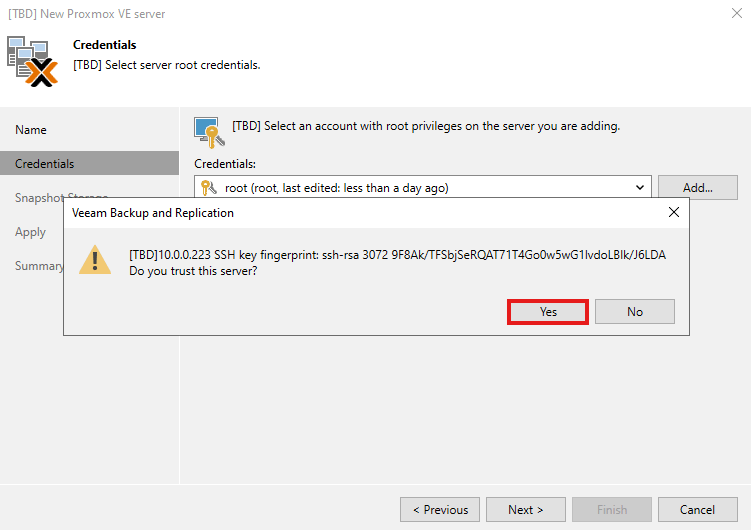Decline the SSH fingerprint with No
This screenshot has width=751, height=530.
click(x=635, y=312)
